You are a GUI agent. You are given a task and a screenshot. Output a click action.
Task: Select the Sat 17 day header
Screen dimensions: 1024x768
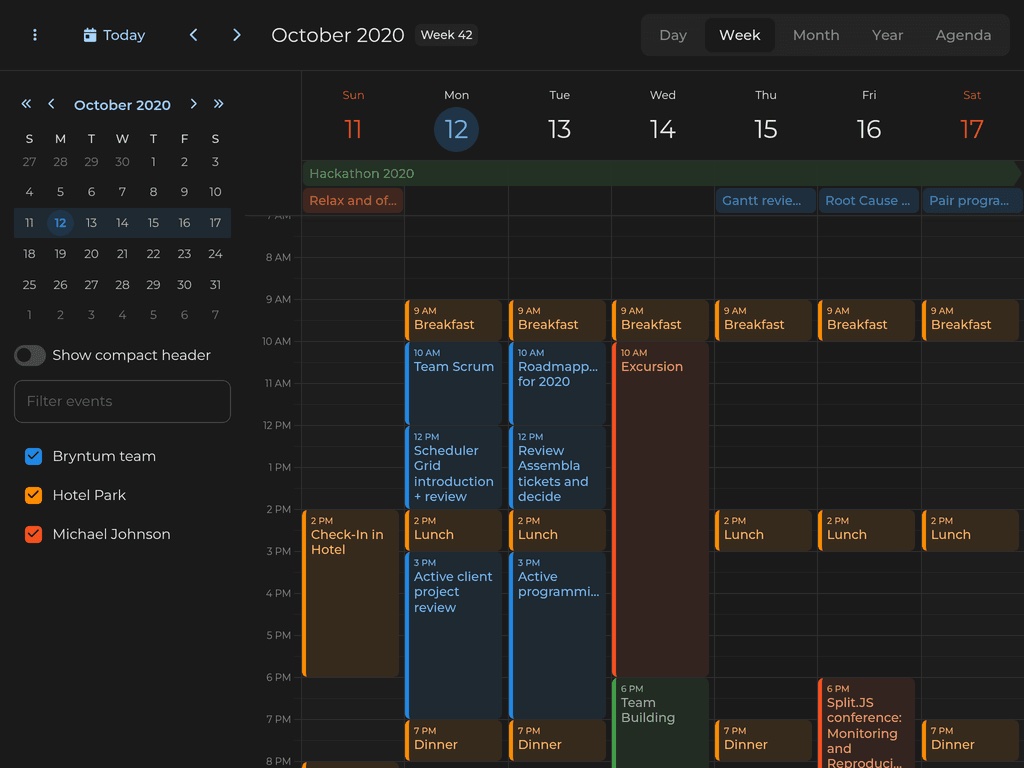click(x=972, y=116)
